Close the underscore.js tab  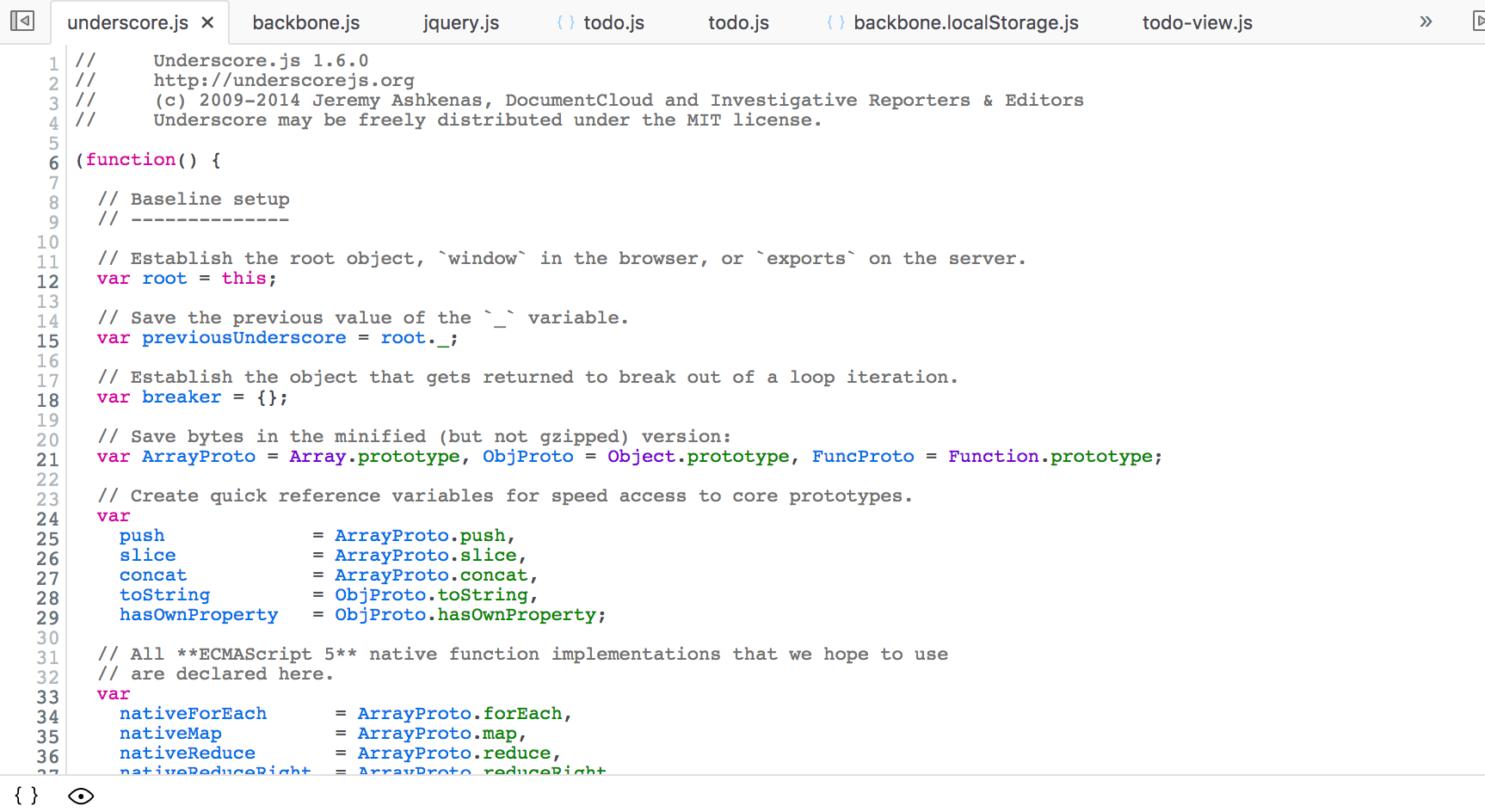click(206, 22)
